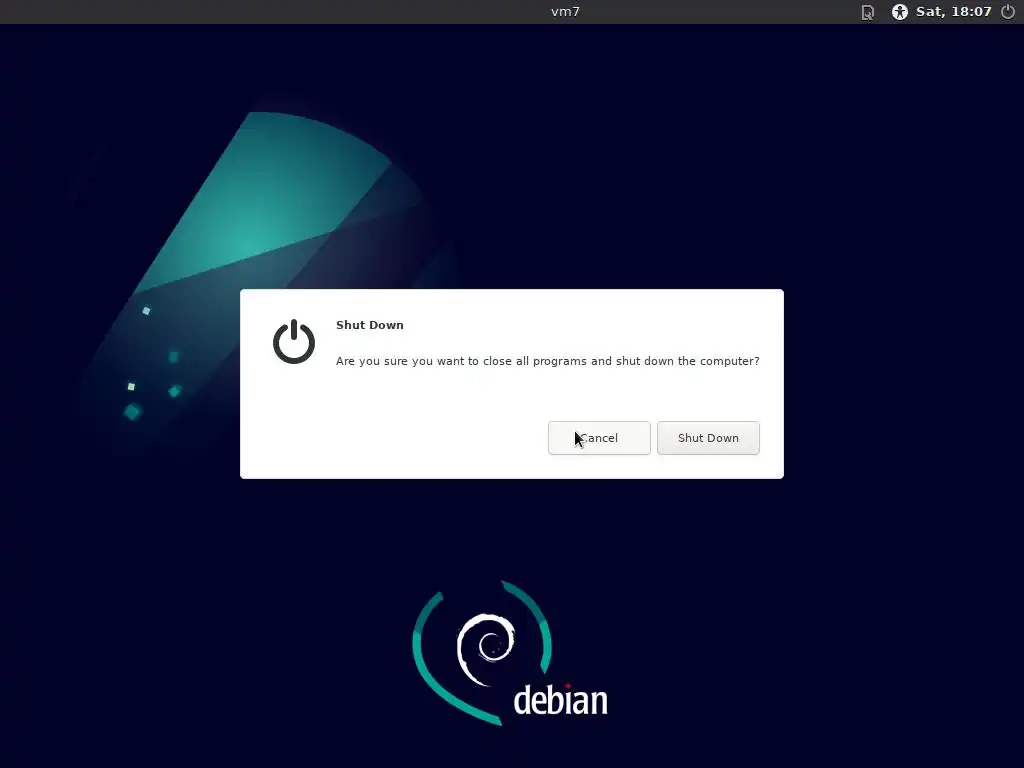This screenshot has height=768, width=1024.
Task: Confirm with the Shut Down button
Action: click(x=708, y=438)
